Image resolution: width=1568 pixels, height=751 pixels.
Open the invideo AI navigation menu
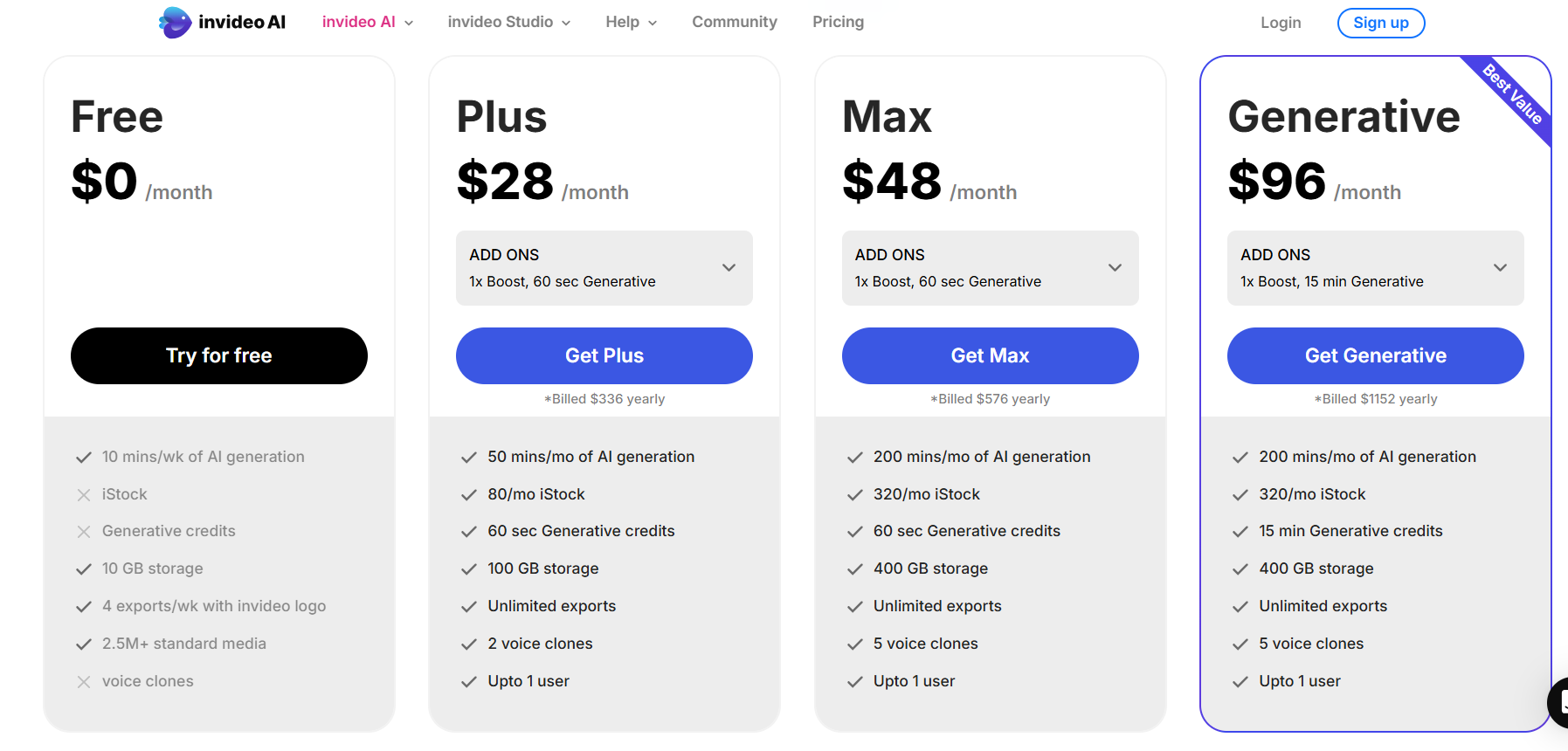coord(368,22)
